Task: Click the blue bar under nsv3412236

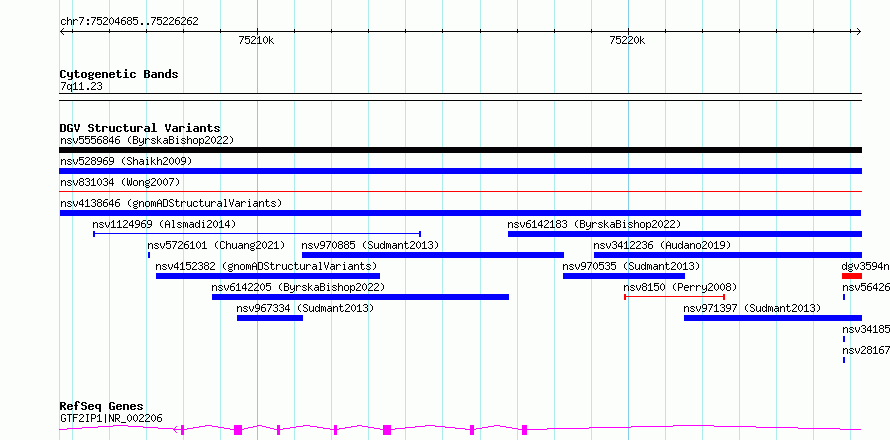Action: 728,255
